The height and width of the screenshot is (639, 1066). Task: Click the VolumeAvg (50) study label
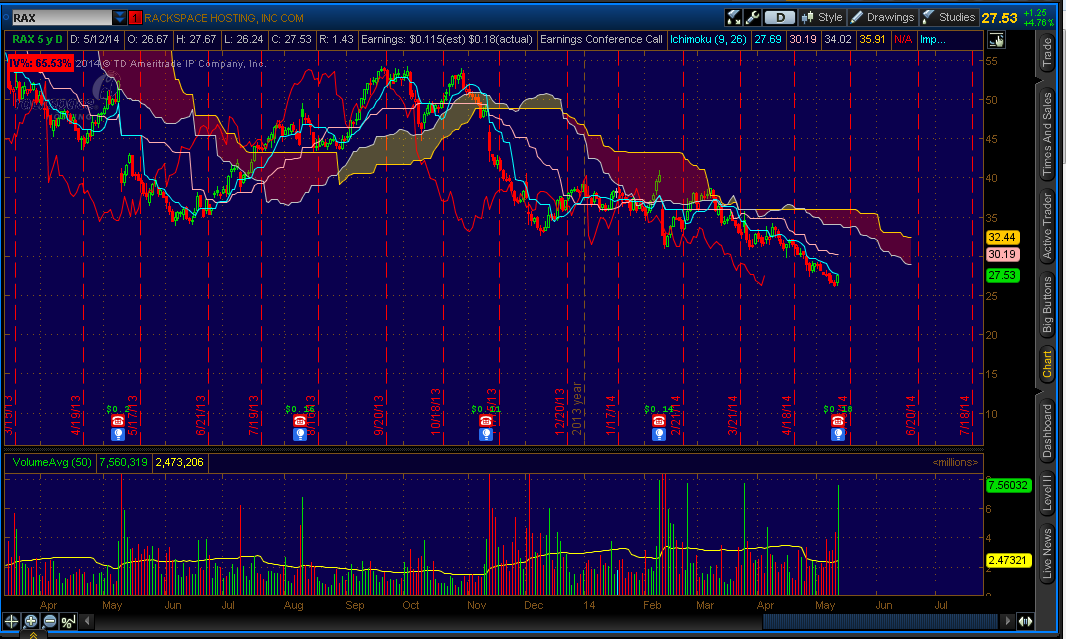coord(52,462)
